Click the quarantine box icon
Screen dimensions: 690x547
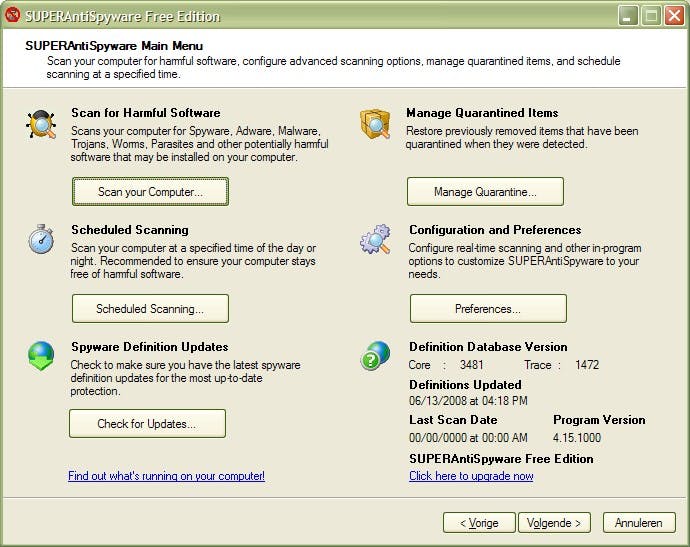[375, 124]
